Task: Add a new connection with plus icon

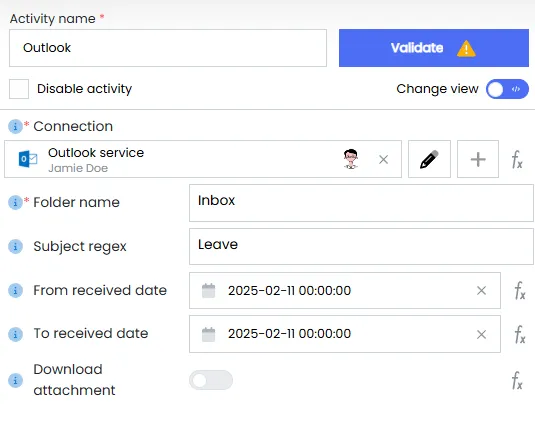Action: [478, 159]
